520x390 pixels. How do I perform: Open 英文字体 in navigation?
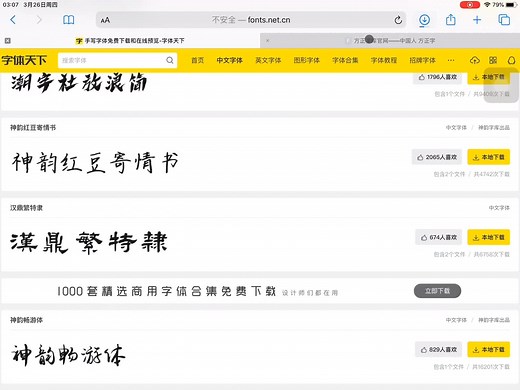(x=268, y=60)
